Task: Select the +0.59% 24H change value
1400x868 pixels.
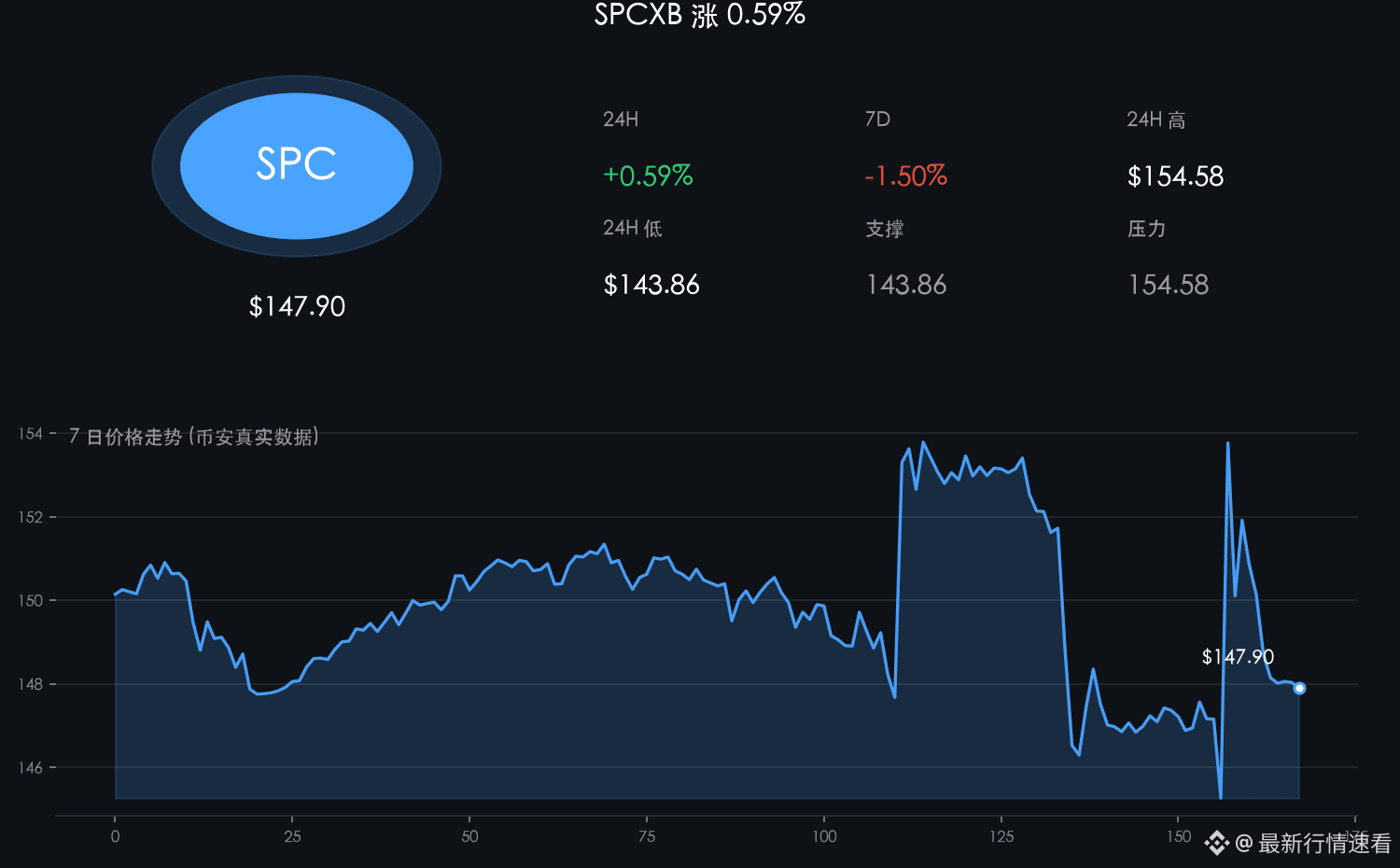Action: coord(648,175)
